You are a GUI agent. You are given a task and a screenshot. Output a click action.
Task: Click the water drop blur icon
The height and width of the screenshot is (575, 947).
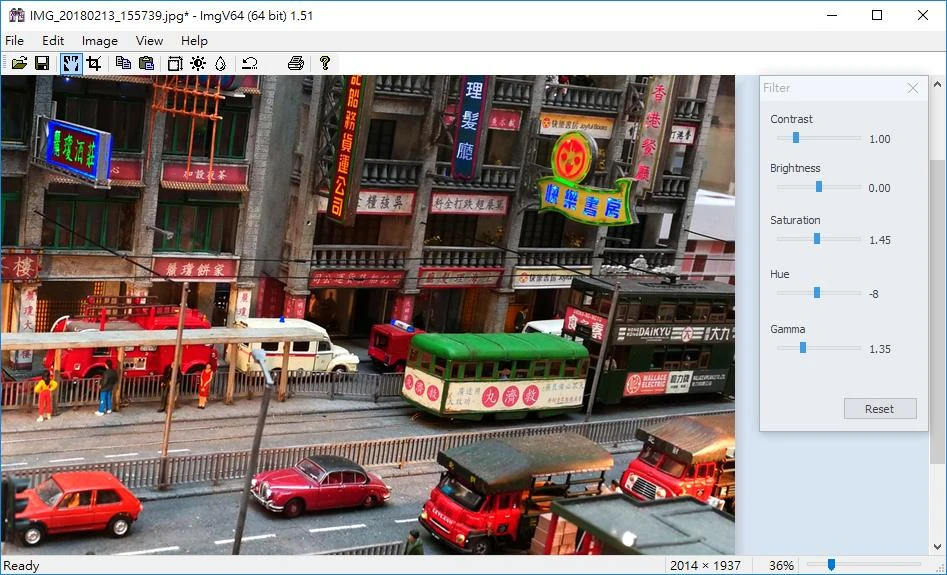(220, 63)
